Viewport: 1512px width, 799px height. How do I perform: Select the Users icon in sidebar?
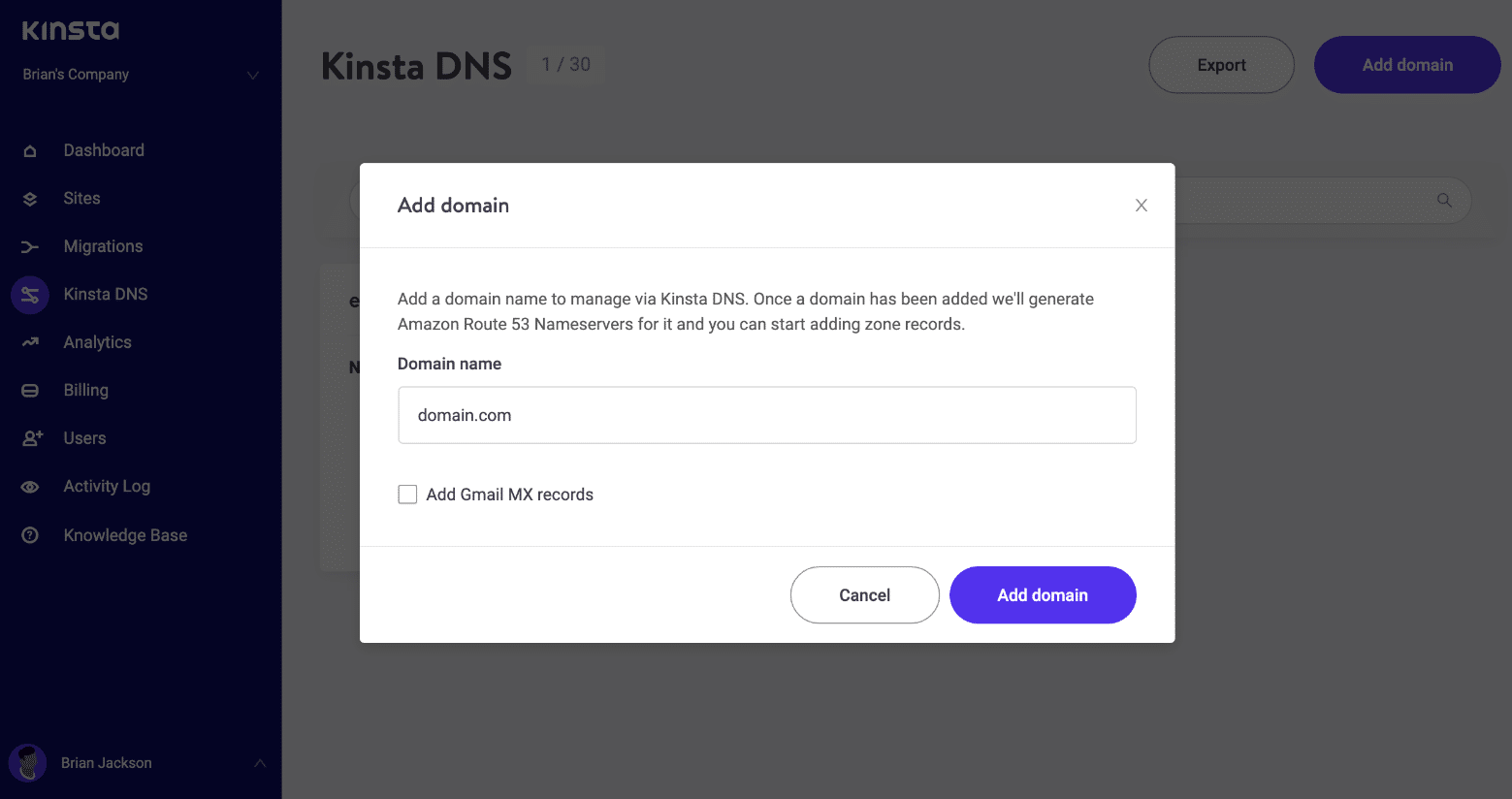[30, 437]
